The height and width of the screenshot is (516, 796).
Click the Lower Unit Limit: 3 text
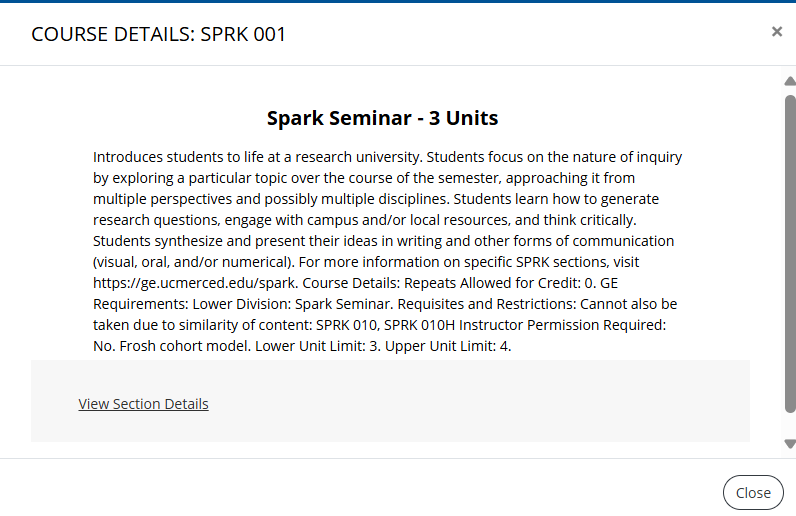click(317, 346)
